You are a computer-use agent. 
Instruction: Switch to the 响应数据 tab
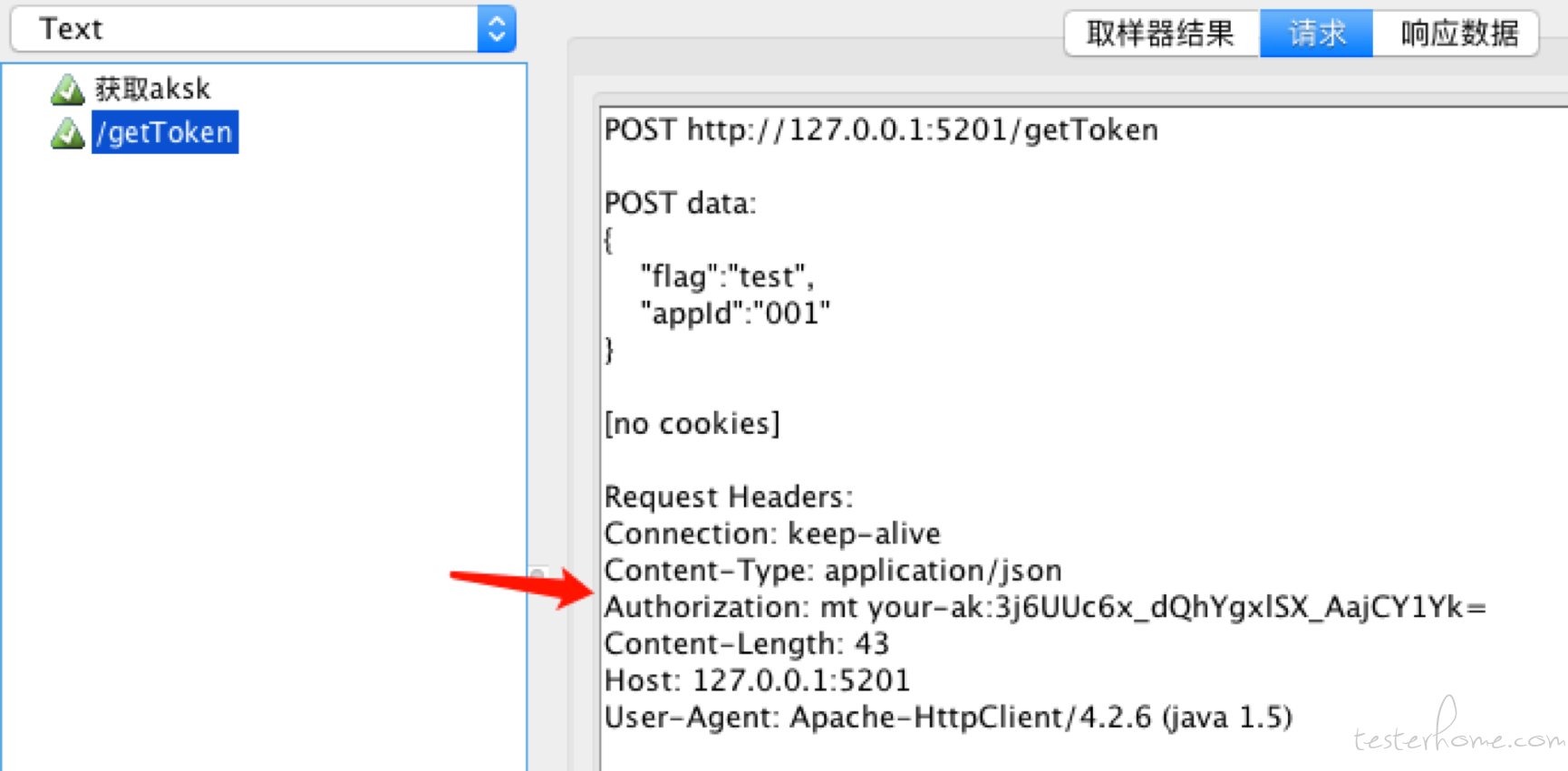pos(1457,34)
